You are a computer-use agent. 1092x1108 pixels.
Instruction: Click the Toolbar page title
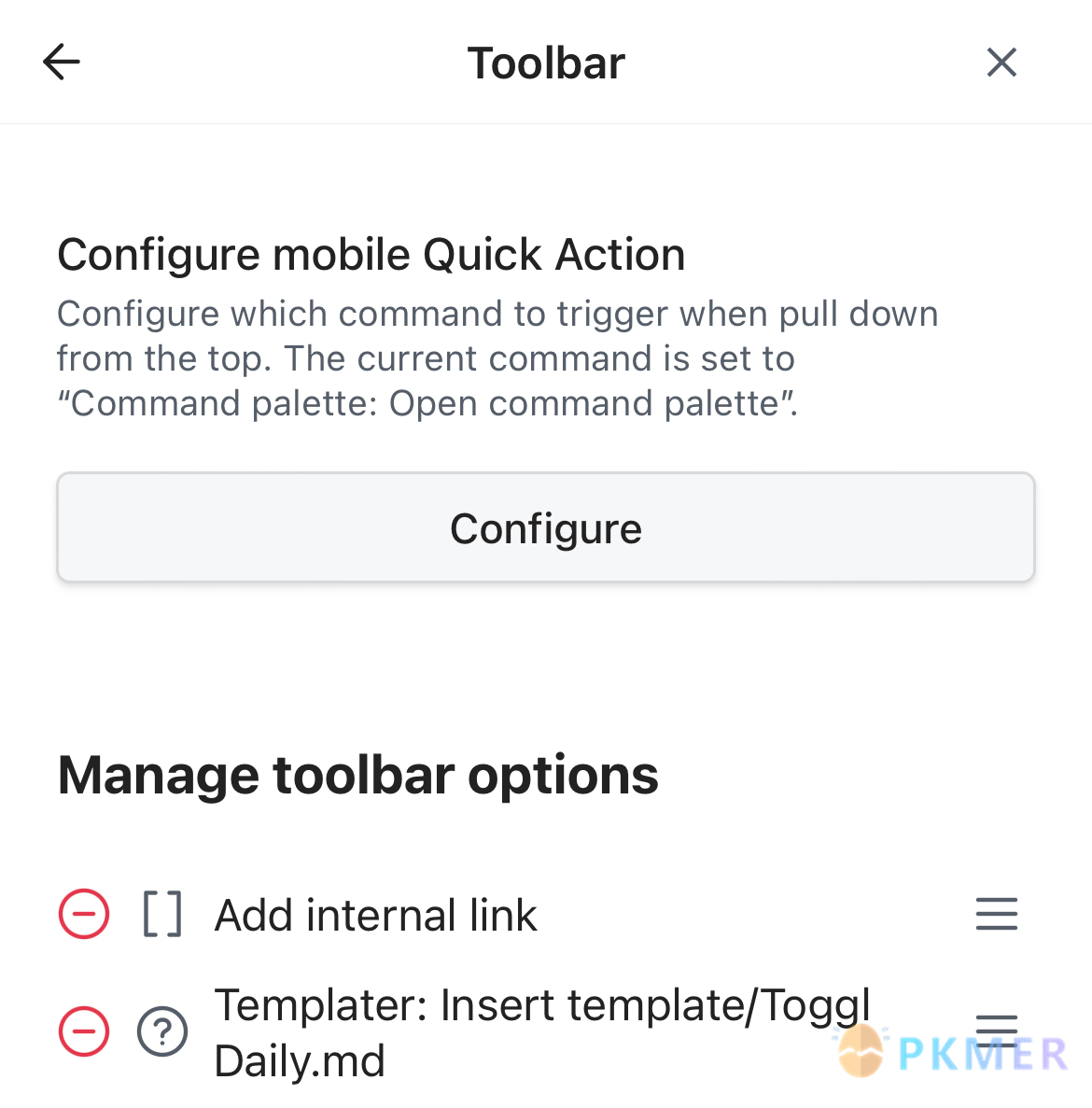point(546,63)
